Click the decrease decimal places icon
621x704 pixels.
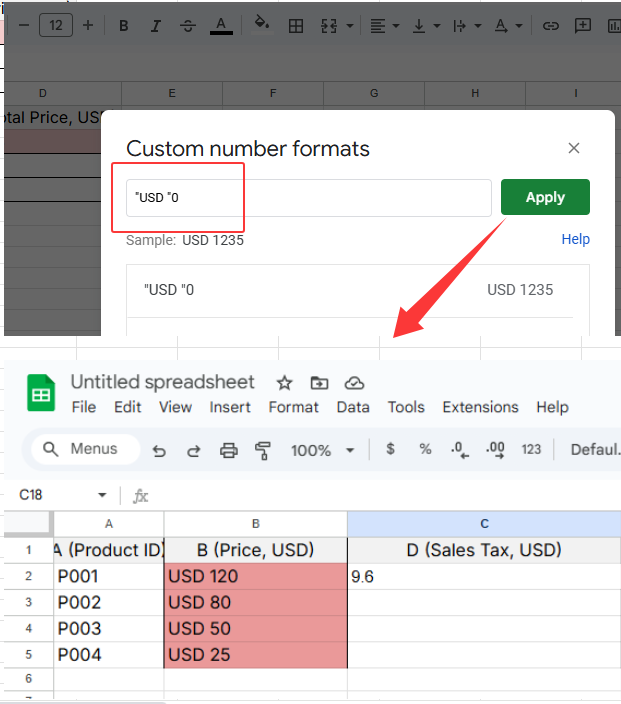[x=457, y=450]
